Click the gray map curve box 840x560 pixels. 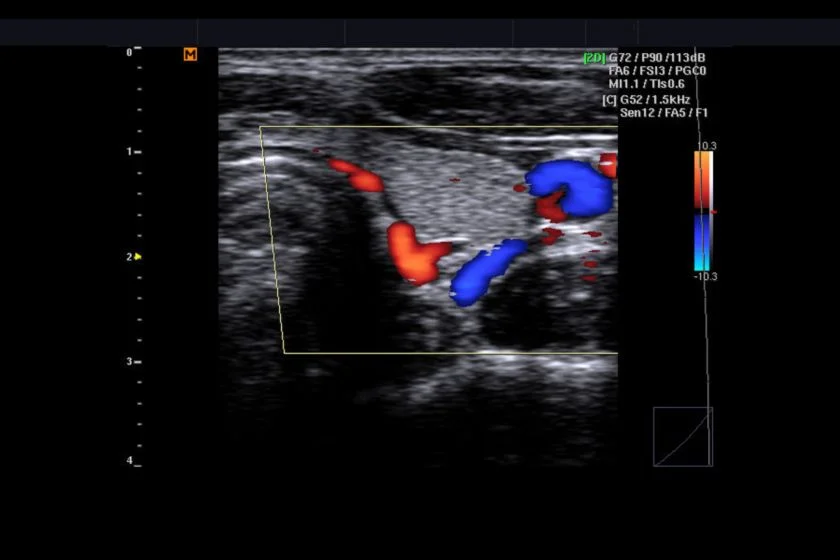click(x=683, y=437)
